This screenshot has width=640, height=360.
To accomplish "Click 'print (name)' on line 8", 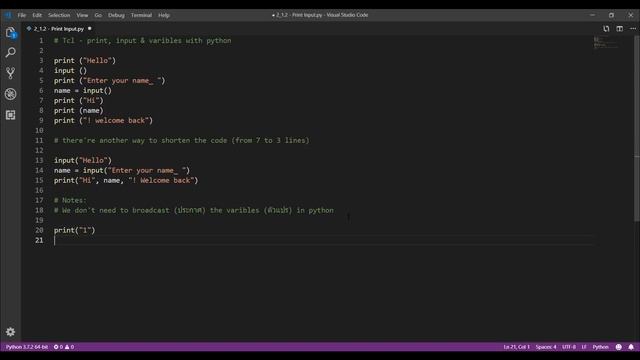I will 78,111.
